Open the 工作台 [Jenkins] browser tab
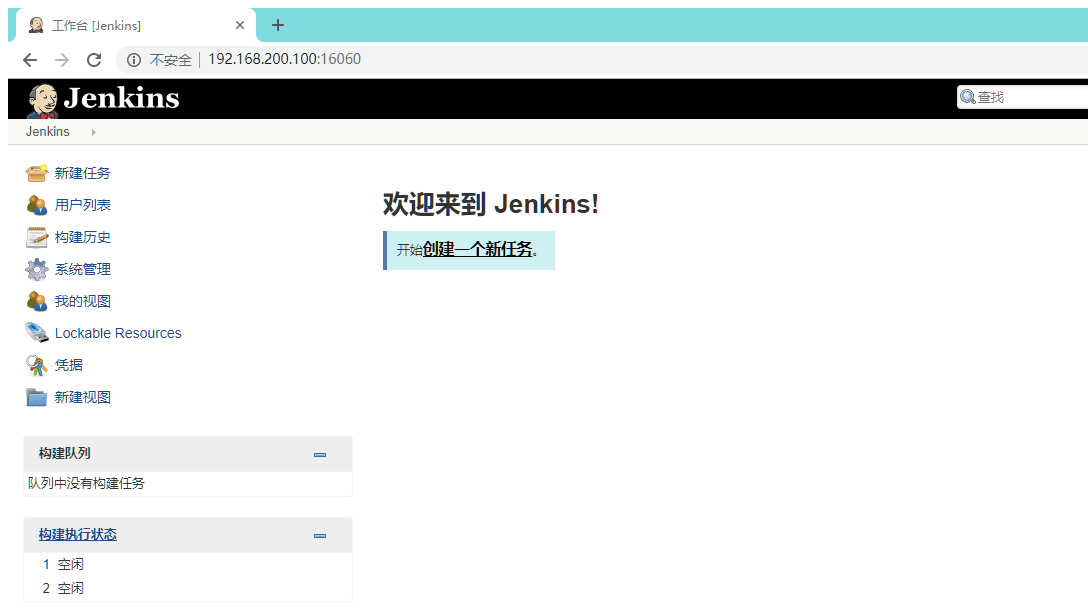The width and height of the screenshot is (1088, 616). (x=130, y=25)
